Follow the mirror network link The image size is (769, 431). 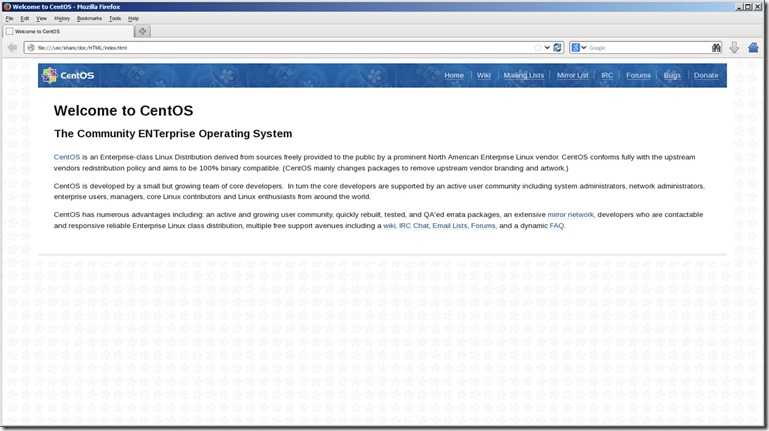pyautogui.click(x=570, y=215)
